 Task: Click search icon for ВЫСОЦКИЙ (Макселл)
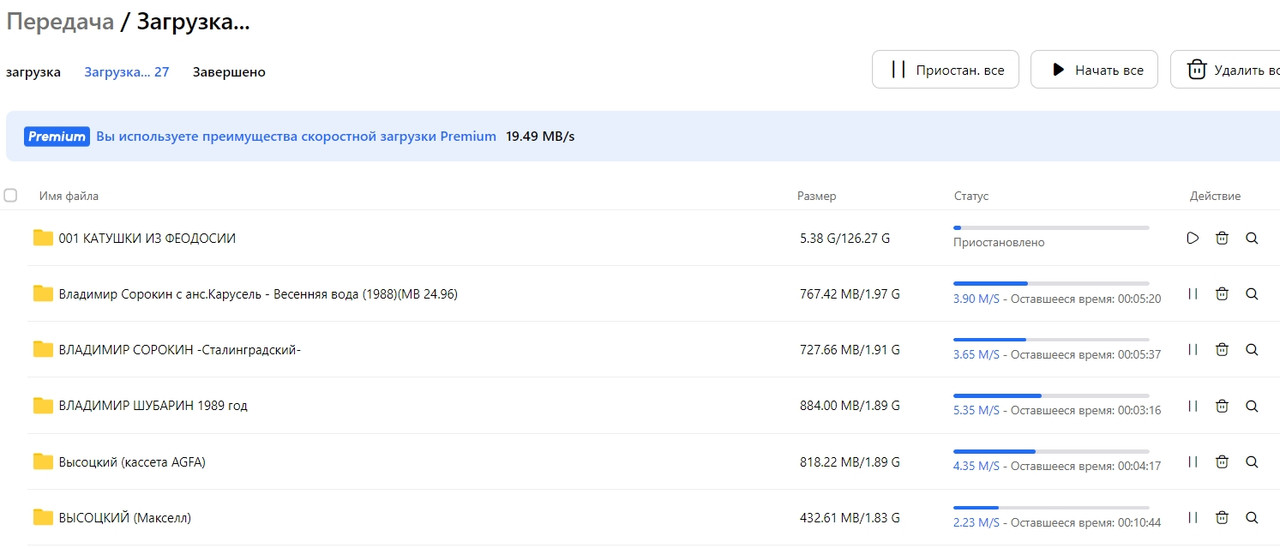[x=1252, y=518]
